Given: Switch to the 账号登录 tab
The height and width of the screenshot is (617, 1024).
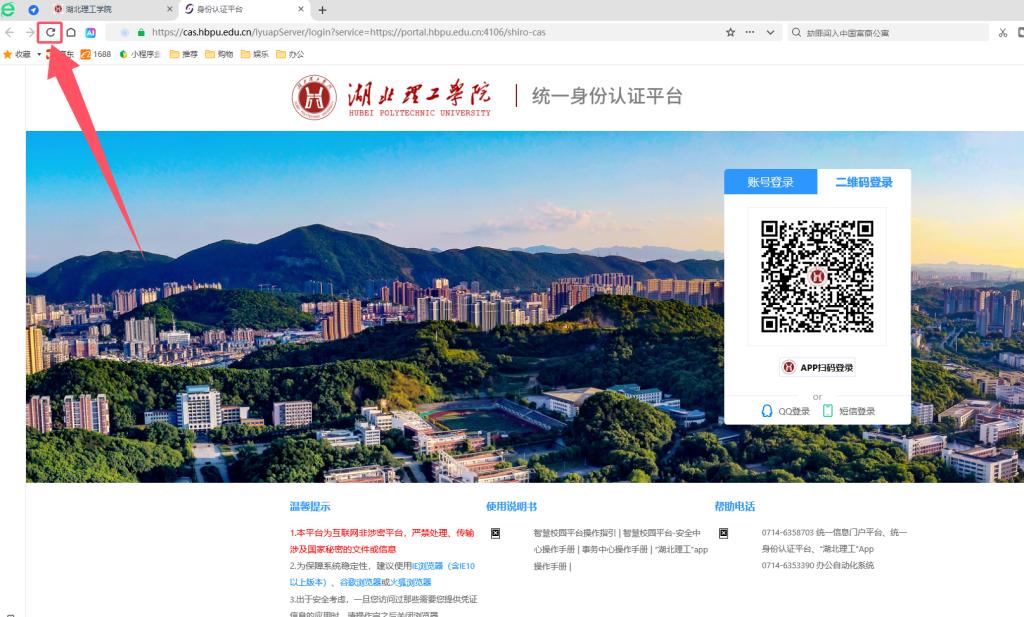Looking at the screenshot, I should coord(771,182).
